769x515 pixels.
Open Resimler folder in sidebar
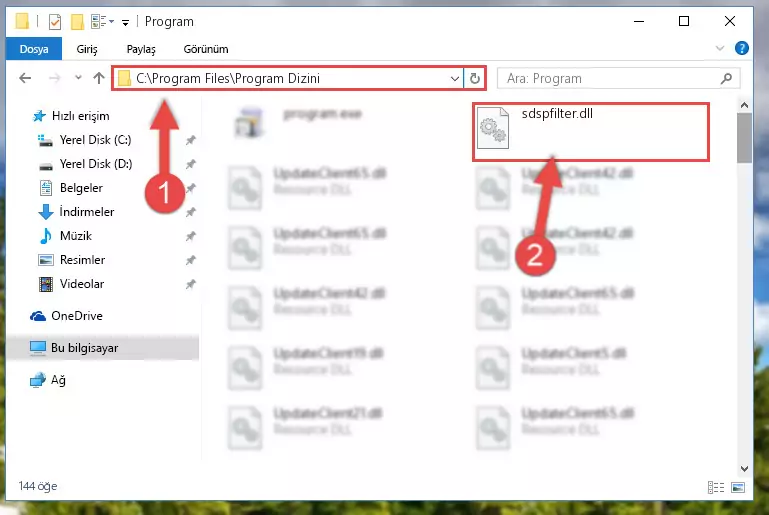coord(82,260)
